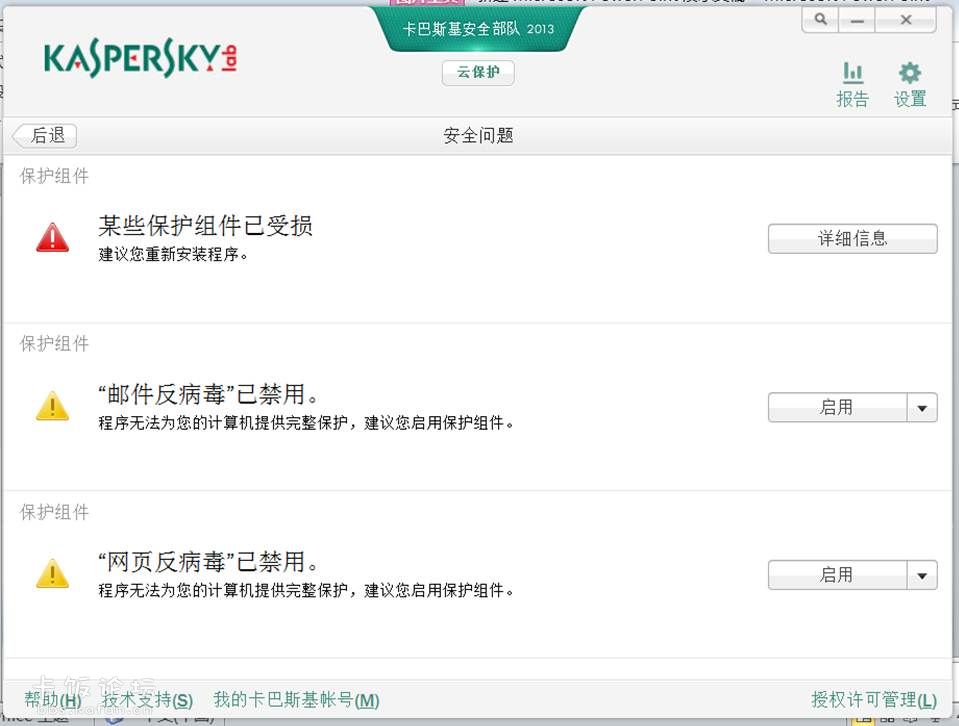Screen dimensions: 959x726
Task: Enable 邮件反病毒 with its 启用 button
Action: point(837,407)
